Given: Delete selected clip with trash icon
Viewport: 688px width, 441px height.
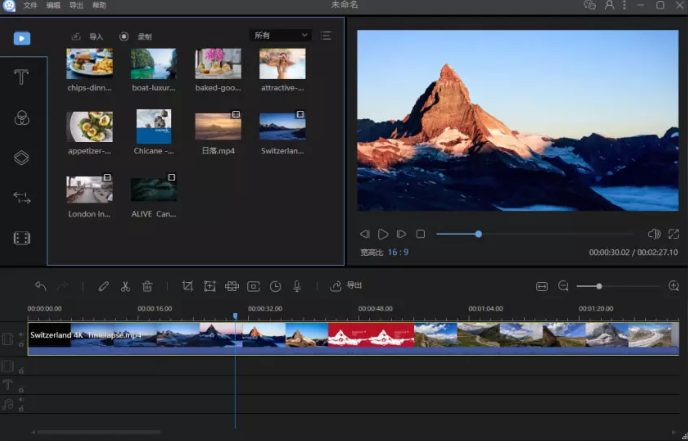Looking at the screenshot, I should pos(147,286).
